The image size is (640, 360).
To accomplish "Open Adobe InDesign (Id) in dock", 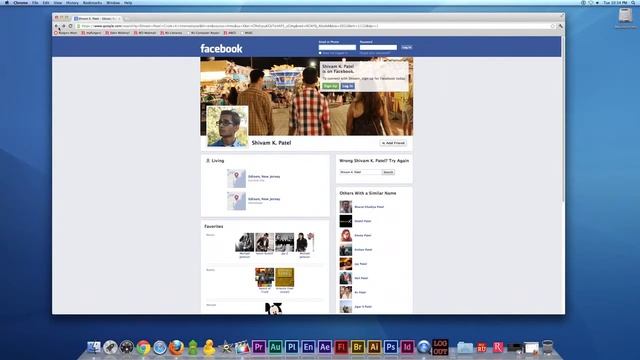I will click(x=407, y=347).
